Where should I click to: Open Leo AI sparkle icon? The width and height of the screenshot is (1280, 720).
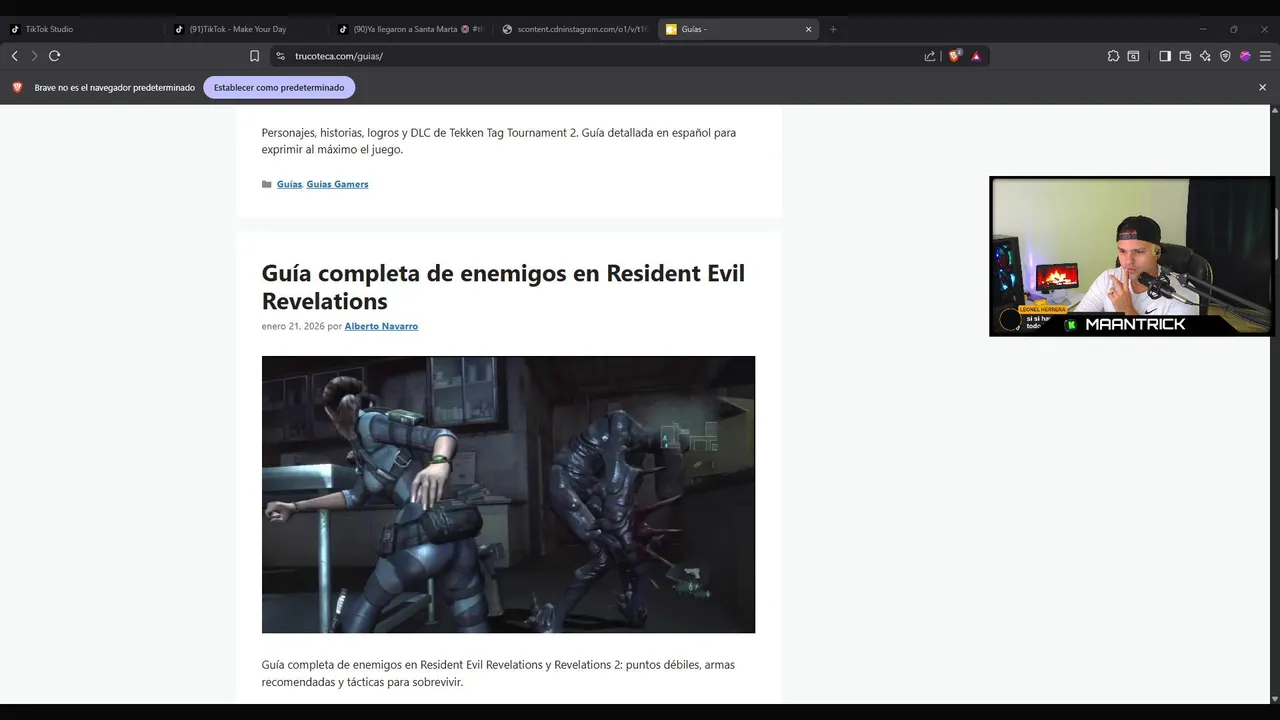pos(1205,56)
